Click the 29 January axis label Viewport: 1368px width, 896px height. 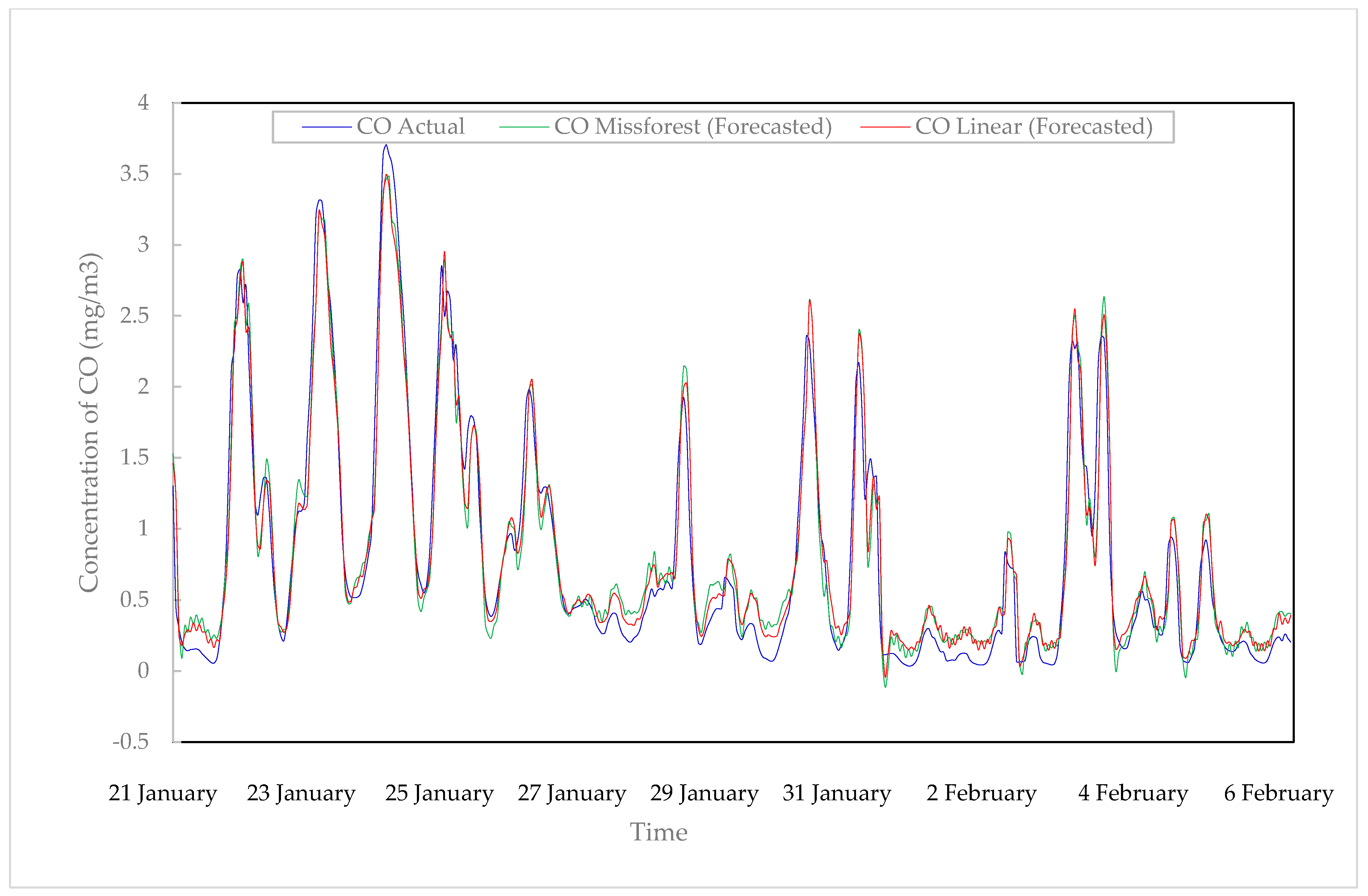coord(704,793)
